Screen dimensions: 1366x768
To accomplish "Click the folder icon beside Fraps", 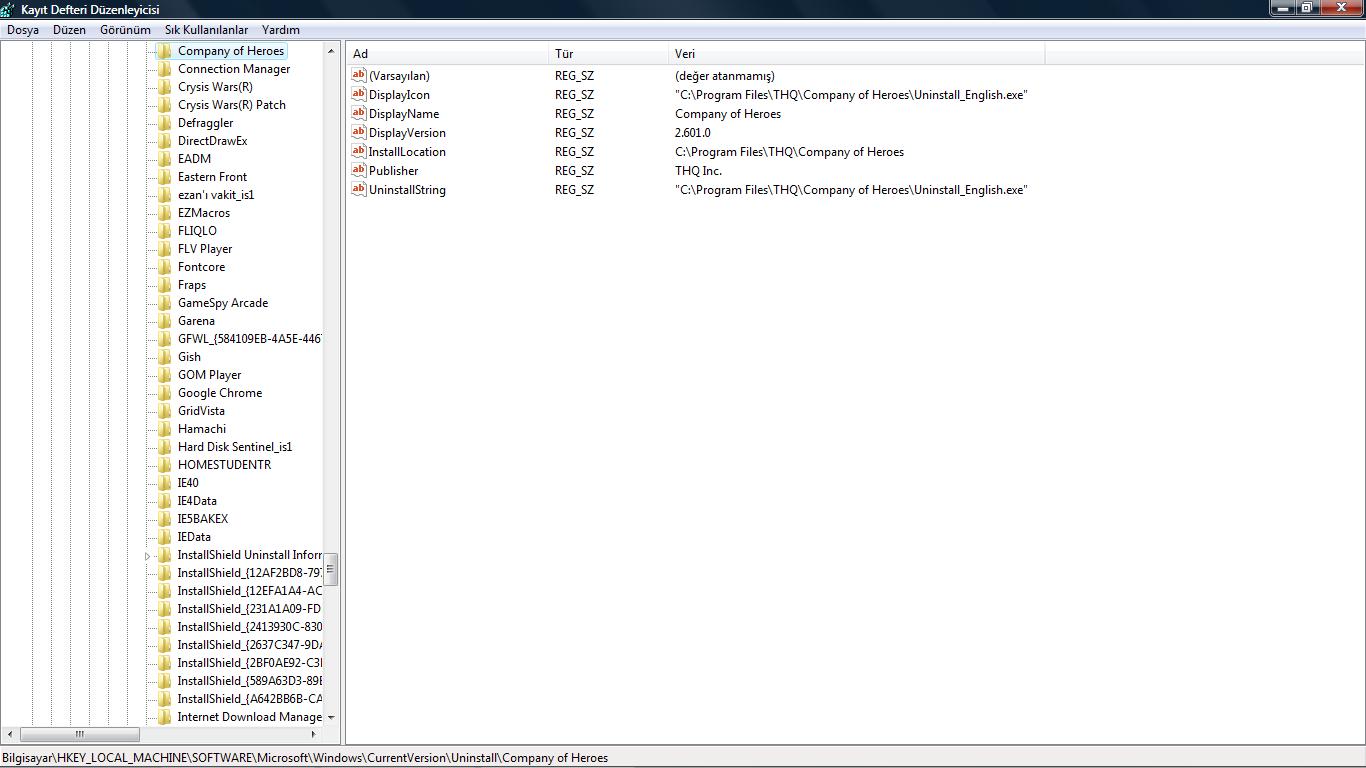I will (165, 285).
